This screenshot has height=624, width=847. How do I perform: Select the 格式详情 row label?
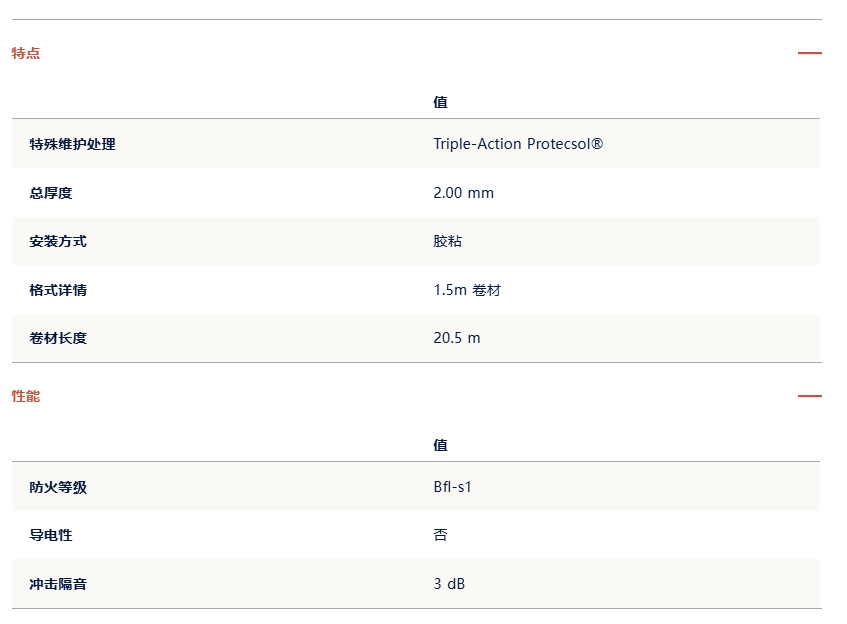pos(58,290)
